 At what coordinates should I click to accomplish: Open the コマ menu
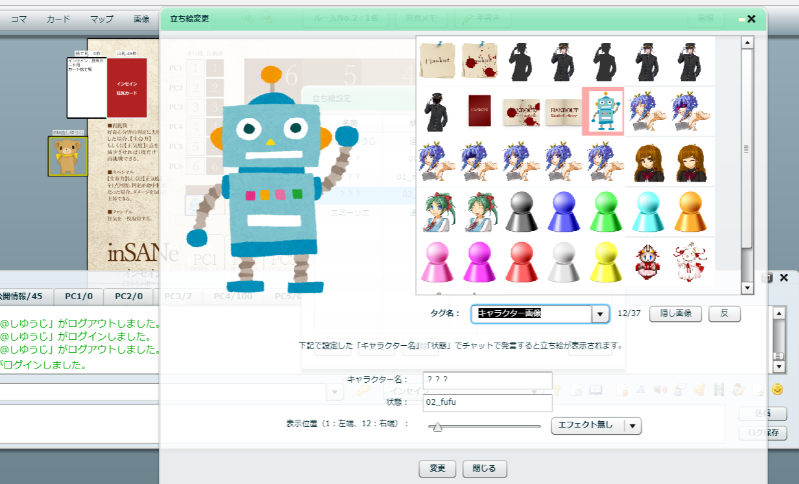pyautogui.click(x=19, y=19)
